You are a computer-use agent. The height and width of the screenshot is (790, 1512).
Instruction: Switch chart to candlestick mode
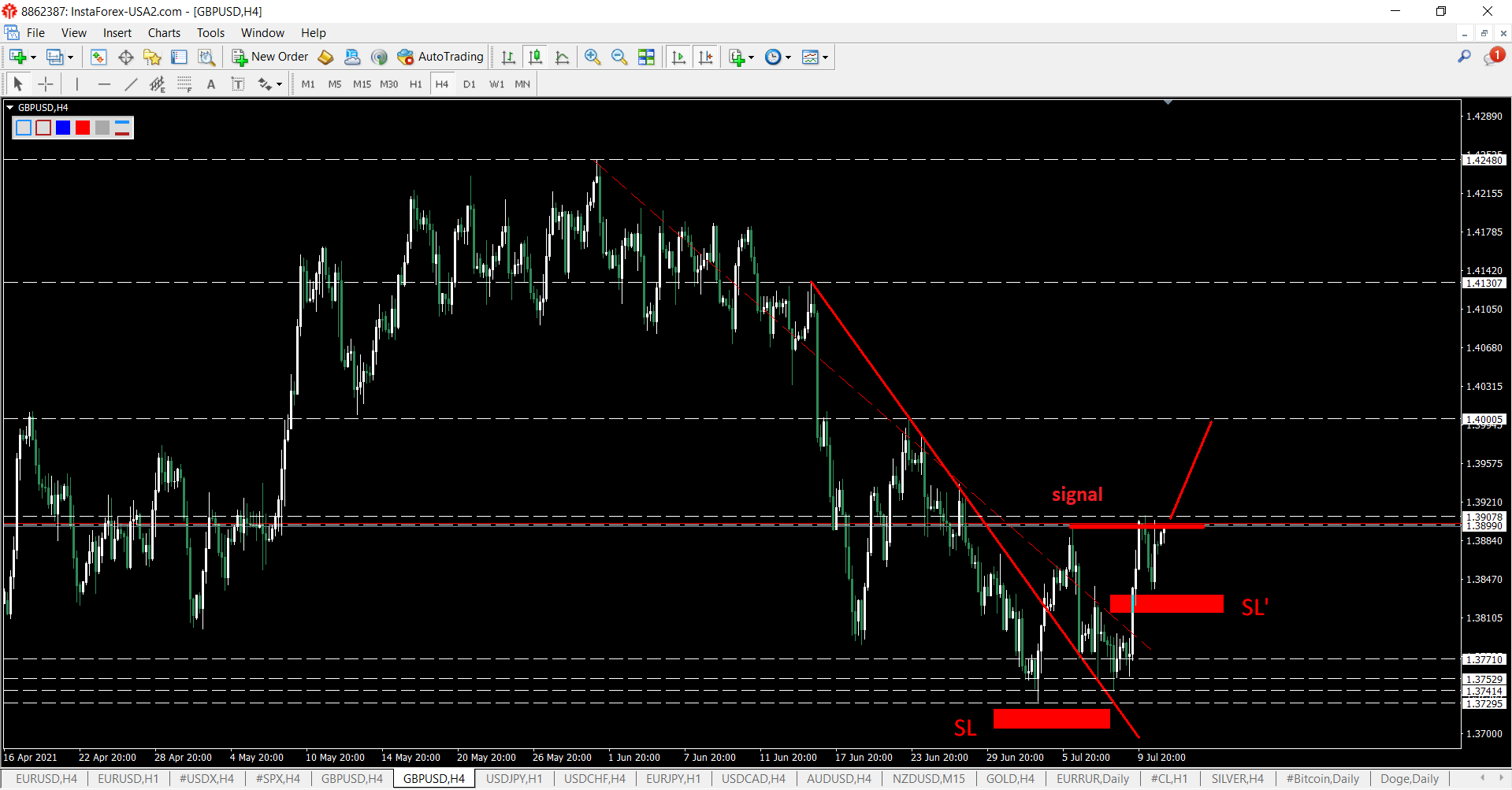point(535,57)
